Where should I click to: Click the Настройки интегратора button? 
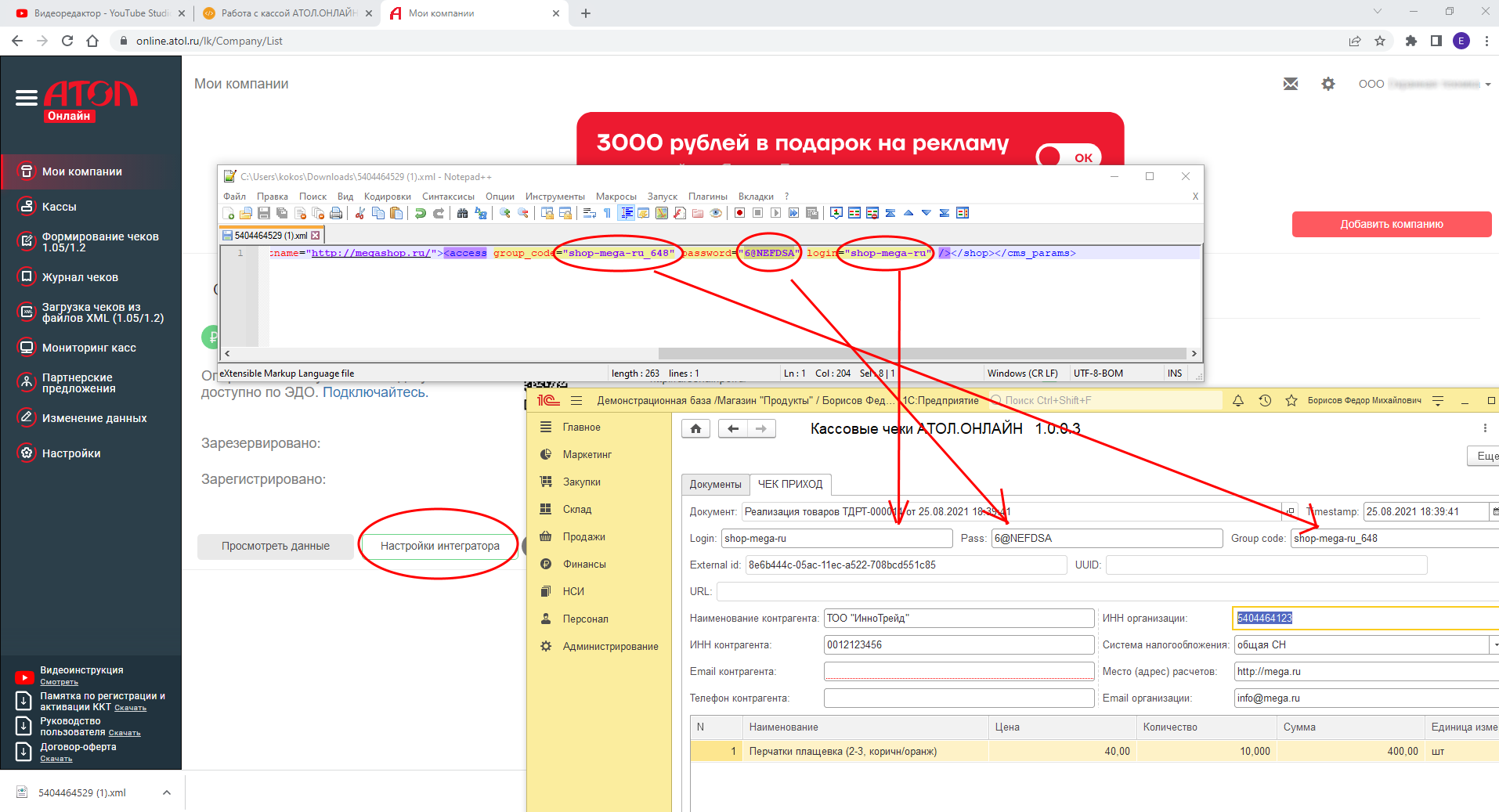(439, 546)
